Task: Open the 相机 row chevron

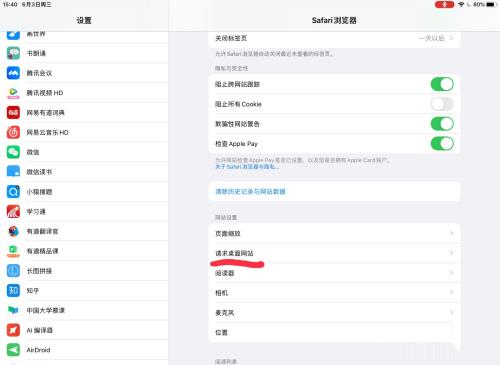Action: click(x=451, y=292)
